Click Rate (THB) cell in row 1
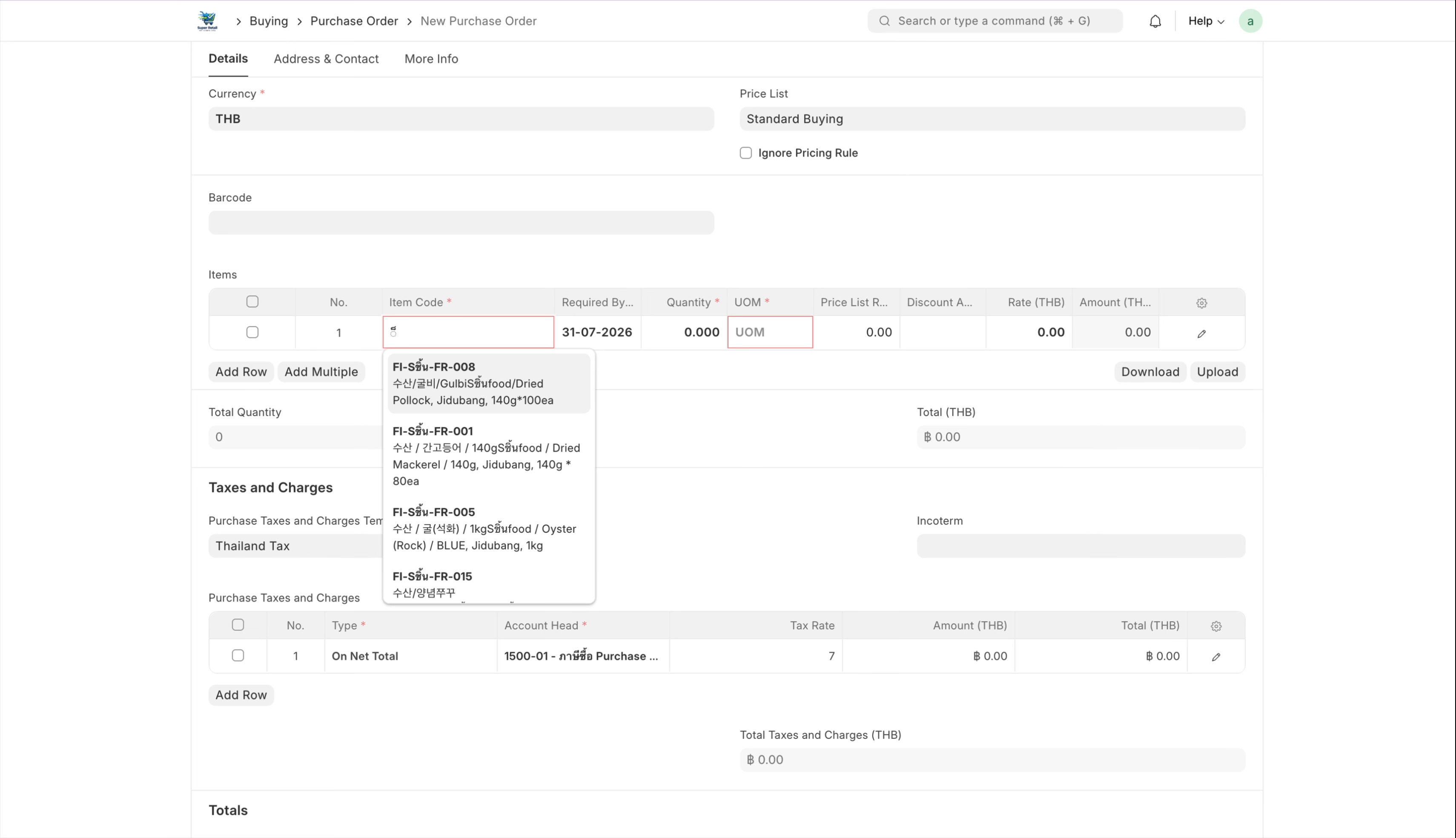This screenshot has height=838, width=1456. pyautogui.click(x=1029, y=332)
